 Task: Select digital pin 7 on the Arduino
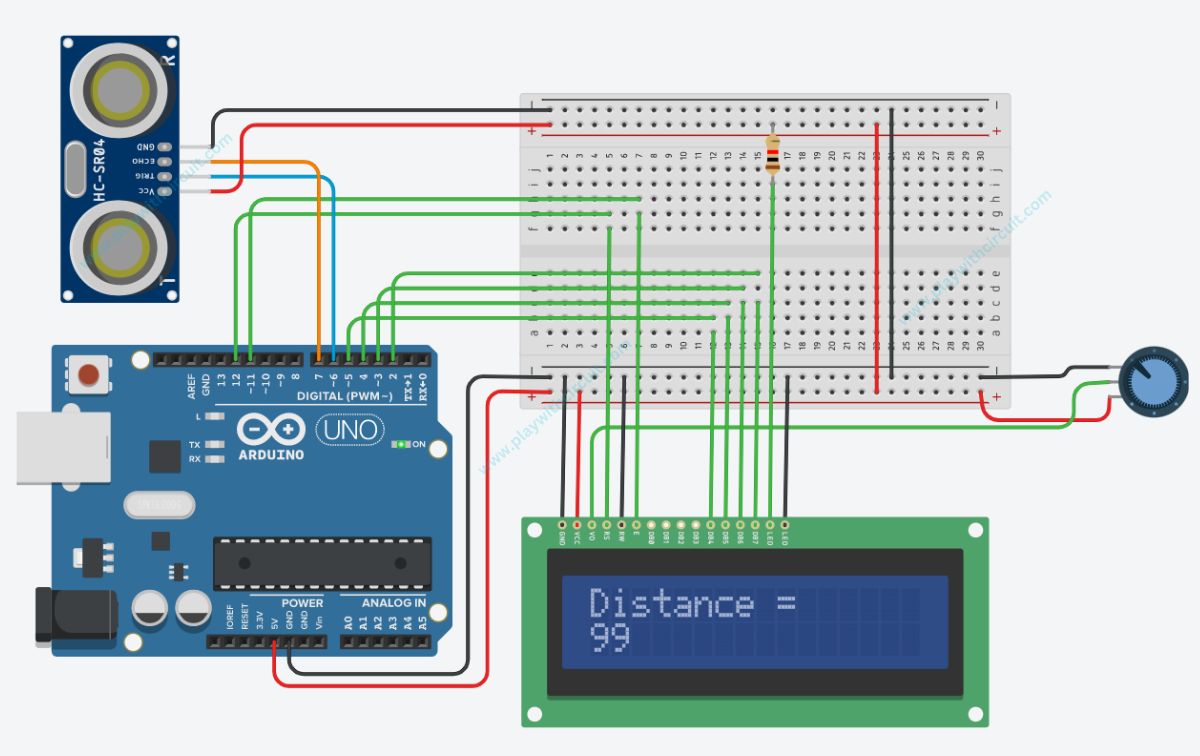[x=319, y=358]
